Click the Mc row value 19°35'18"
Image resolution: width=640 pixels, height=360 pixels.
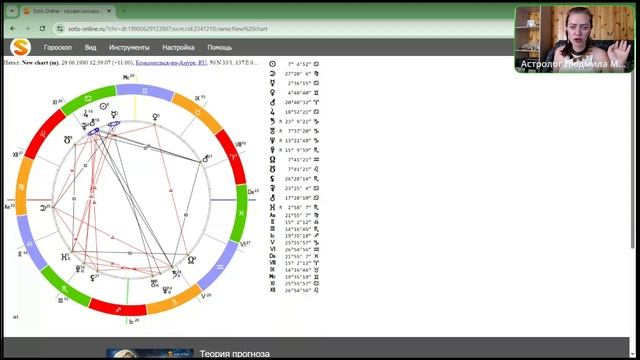pyautogui.click(x=298, y=277)
